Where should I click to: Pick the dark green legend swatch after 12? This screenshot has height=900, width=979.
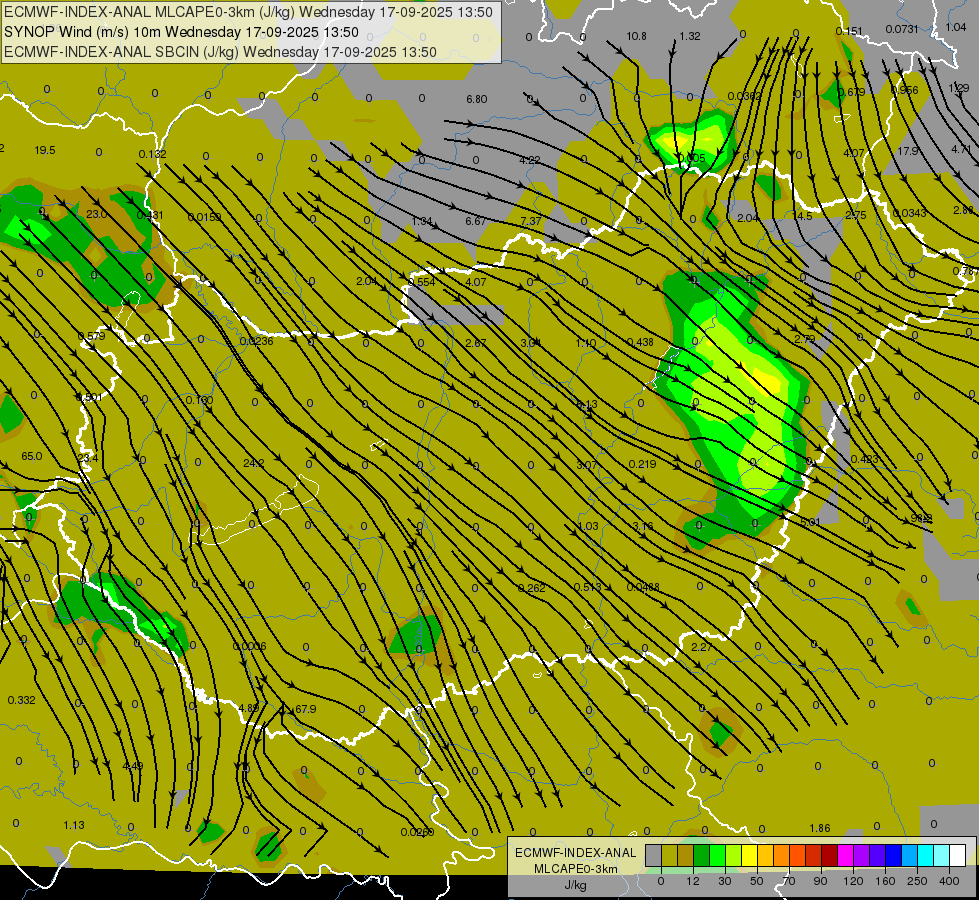tap(702, 855)
